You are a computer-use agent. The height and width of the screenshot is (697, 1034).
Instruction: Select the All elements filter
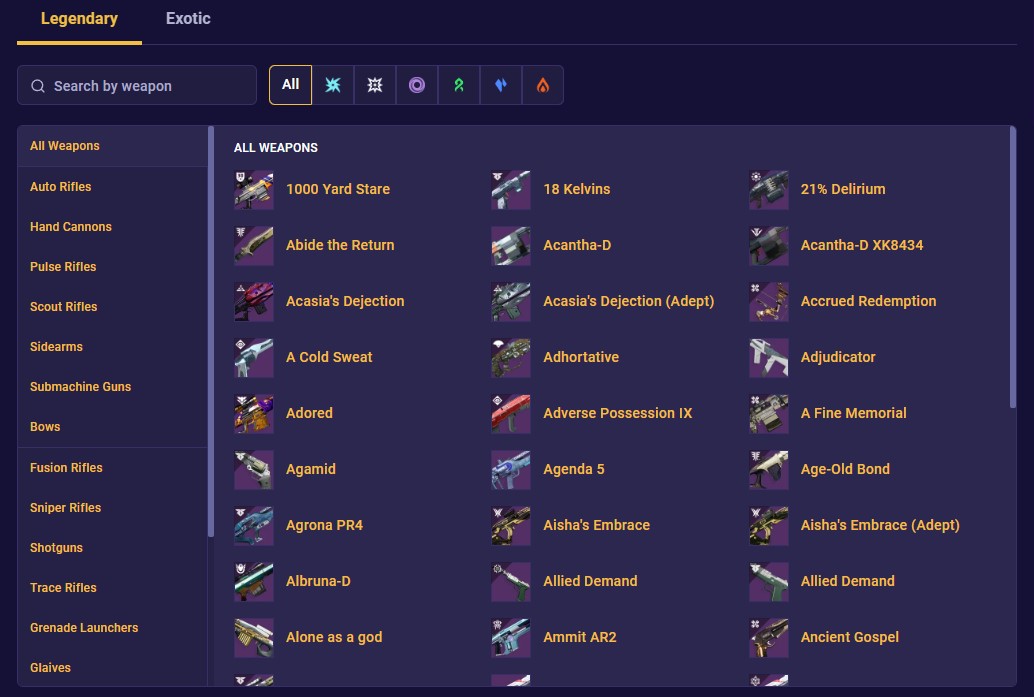(x=290, y=84)
